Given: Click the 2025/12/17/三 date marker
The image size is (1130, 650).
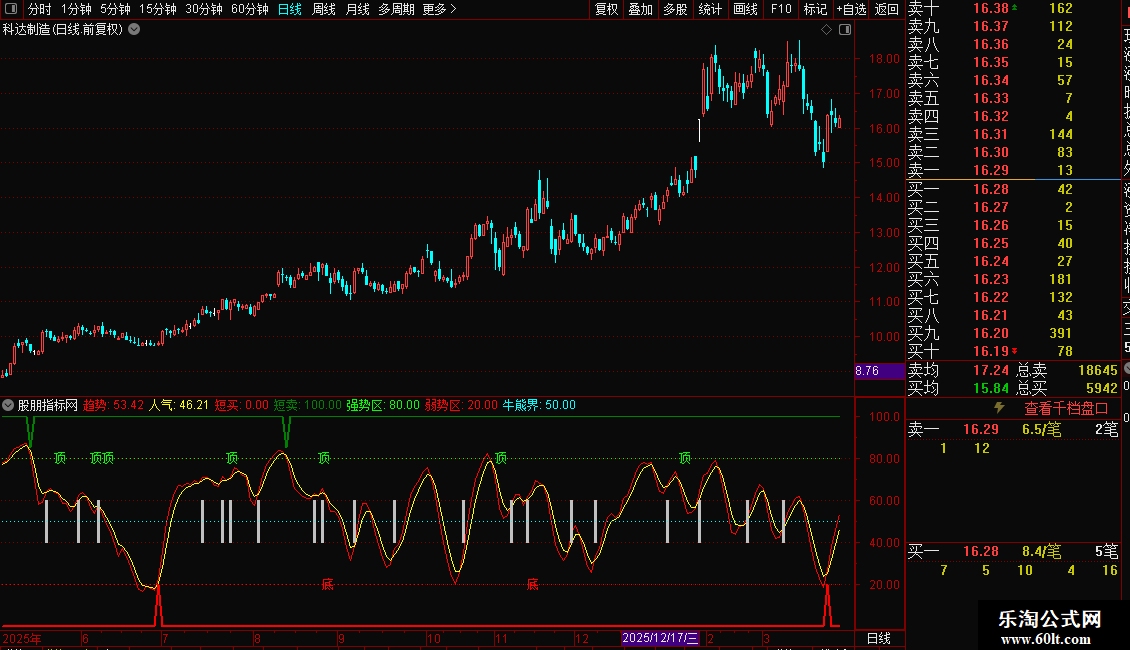Looking at the screenshot, I should (x=660, y=638).
